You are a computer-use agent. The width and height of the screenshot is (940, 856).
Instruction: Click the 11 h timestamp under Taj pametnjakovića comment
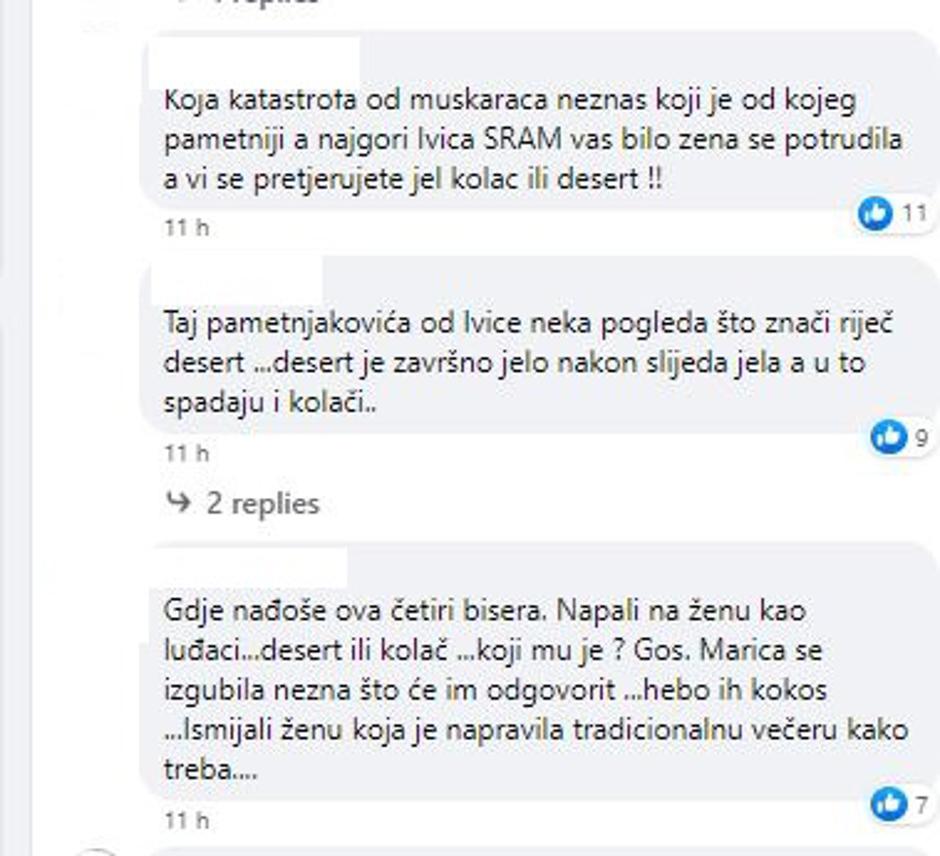coord(187,453)
